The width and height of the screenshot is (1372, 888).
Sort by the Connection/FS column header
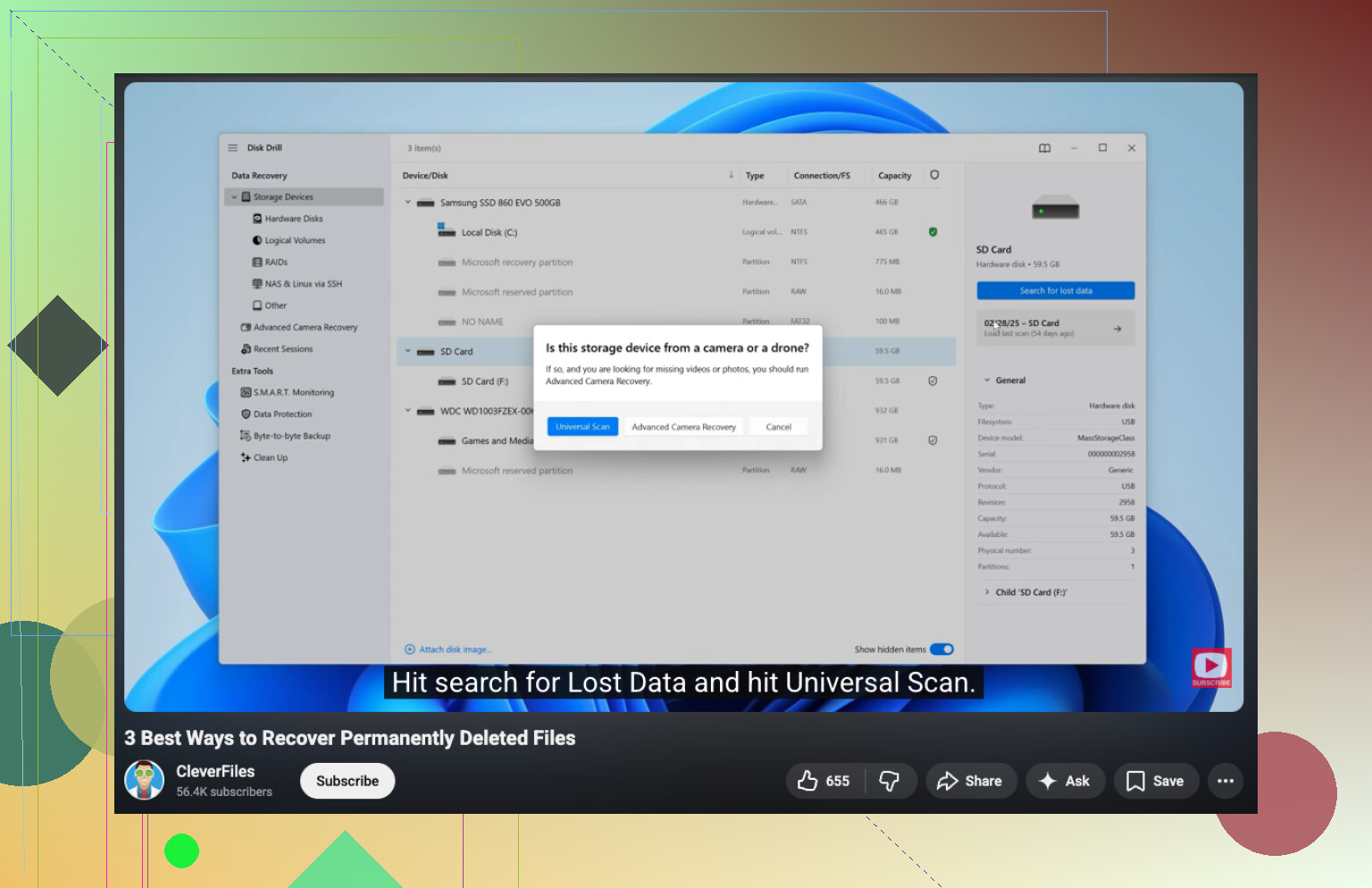[822, 176]
